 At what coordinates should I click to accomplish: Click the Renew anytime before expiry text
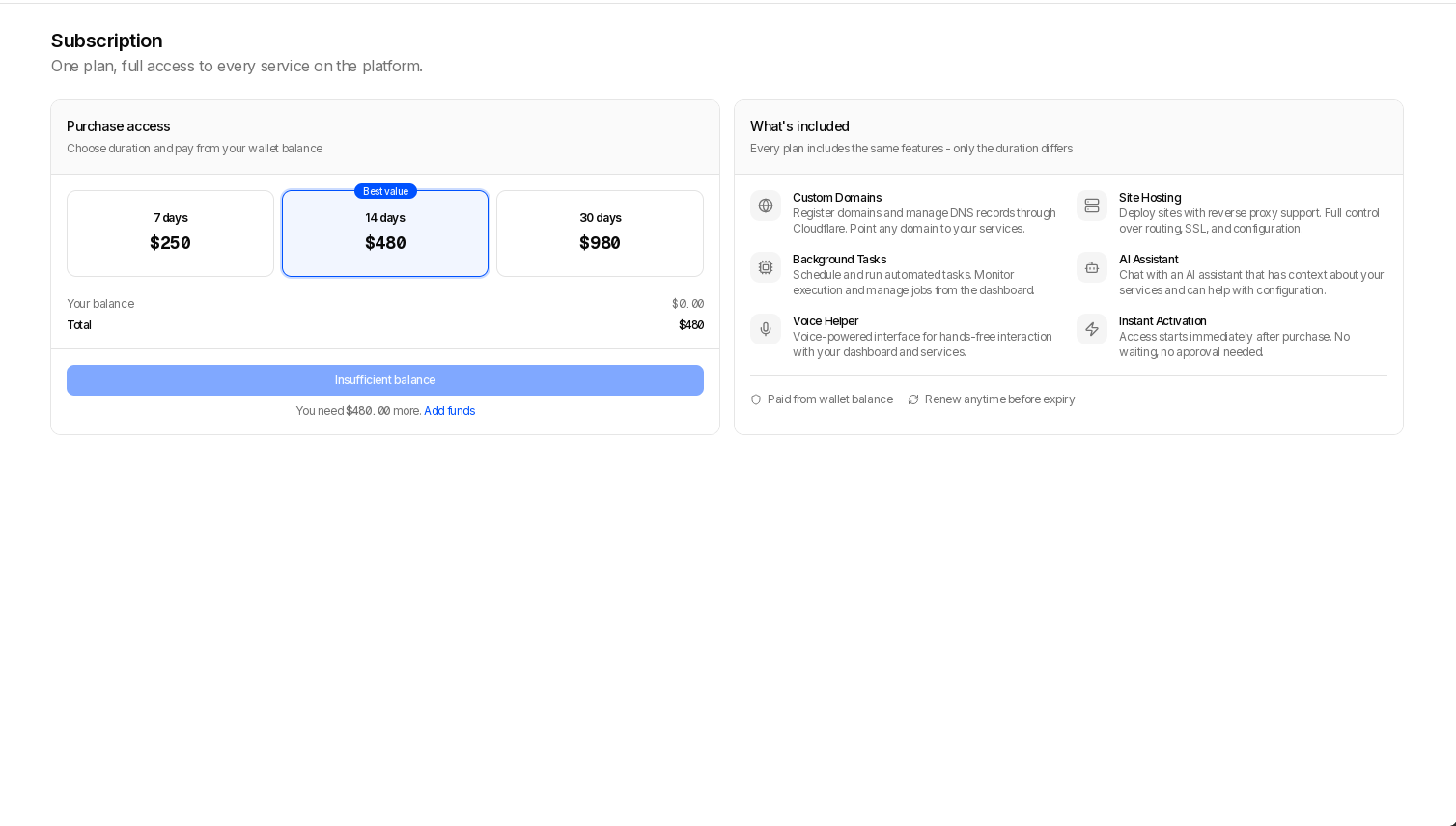pos(999,399)
